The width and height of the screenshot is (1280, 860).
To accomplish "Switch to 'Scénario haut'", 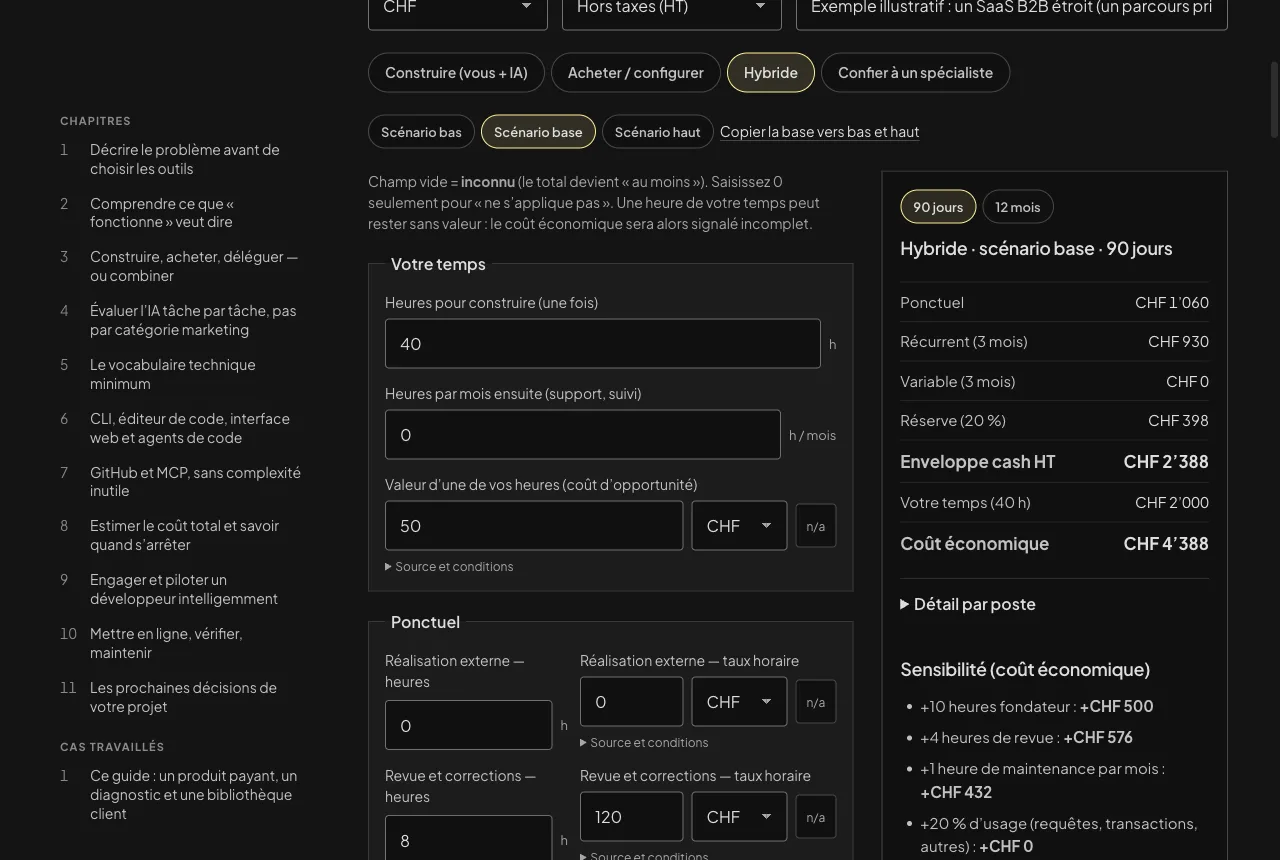I will pyautogui.click(x=657, y=131).
